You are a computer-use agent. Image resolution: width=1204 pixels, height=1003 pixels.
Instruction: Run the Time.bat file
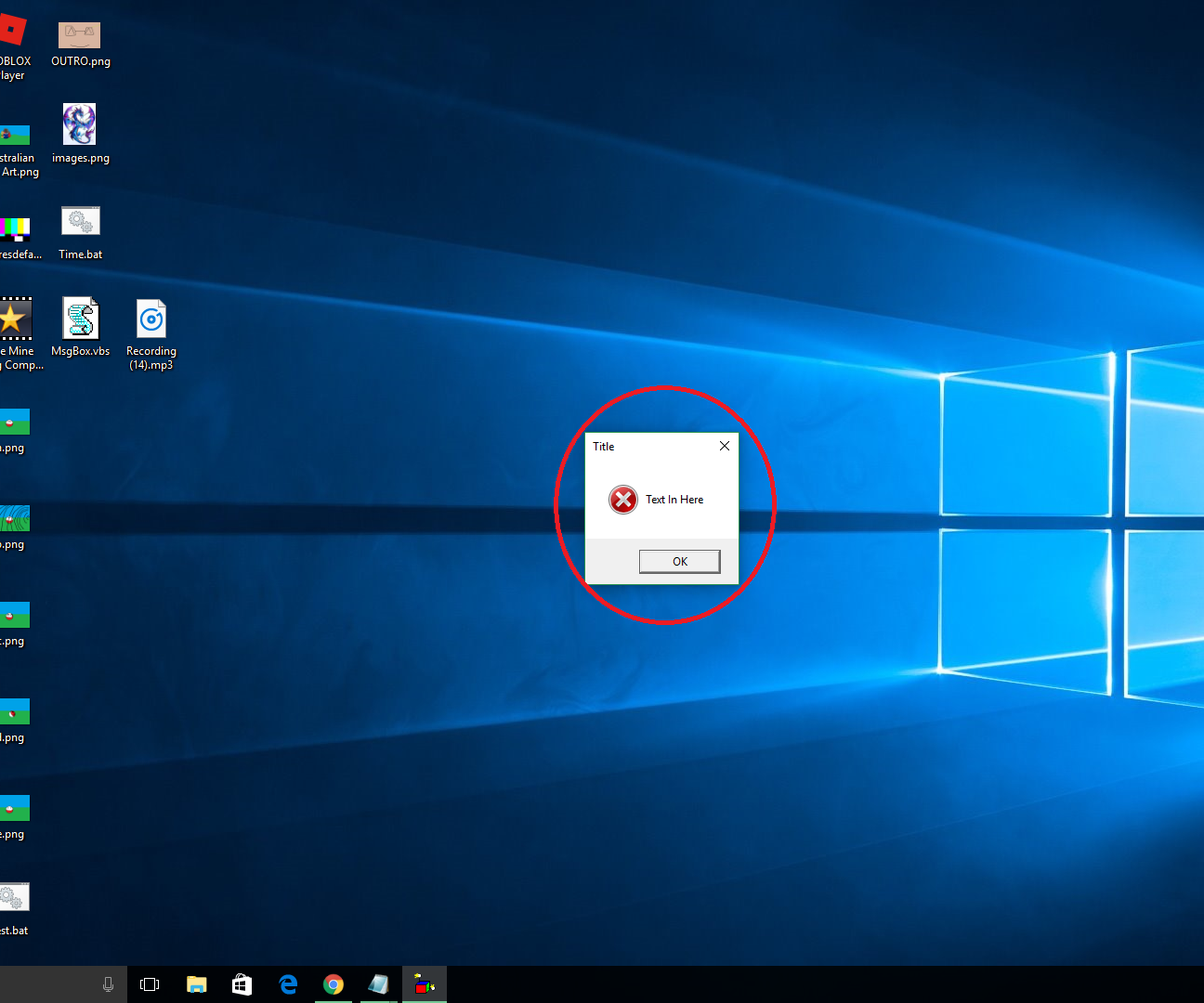click(x=80, y=221)
